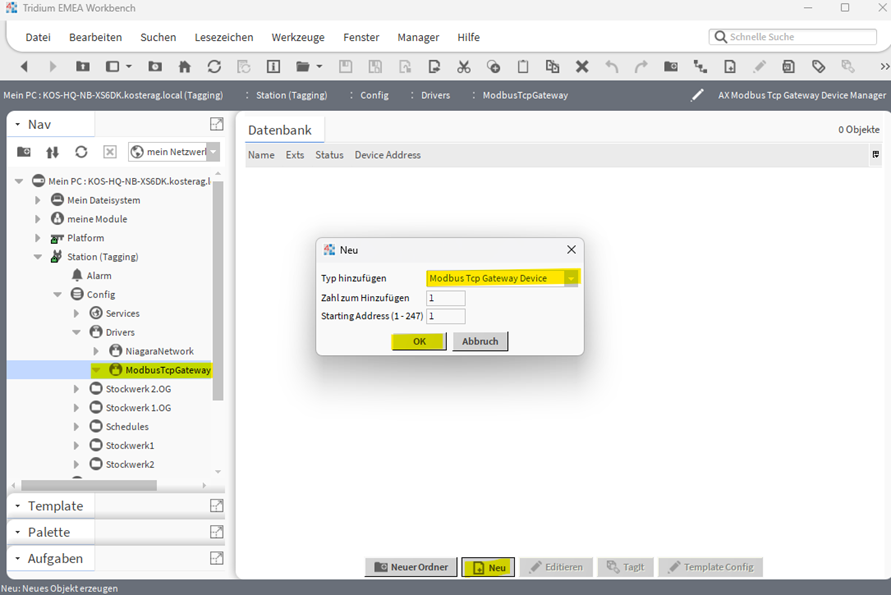The width and height of the screenshot is (891, 595).
Task: Expand the Platform tree node
Action: pyautogui.click(x=38, y=238)
